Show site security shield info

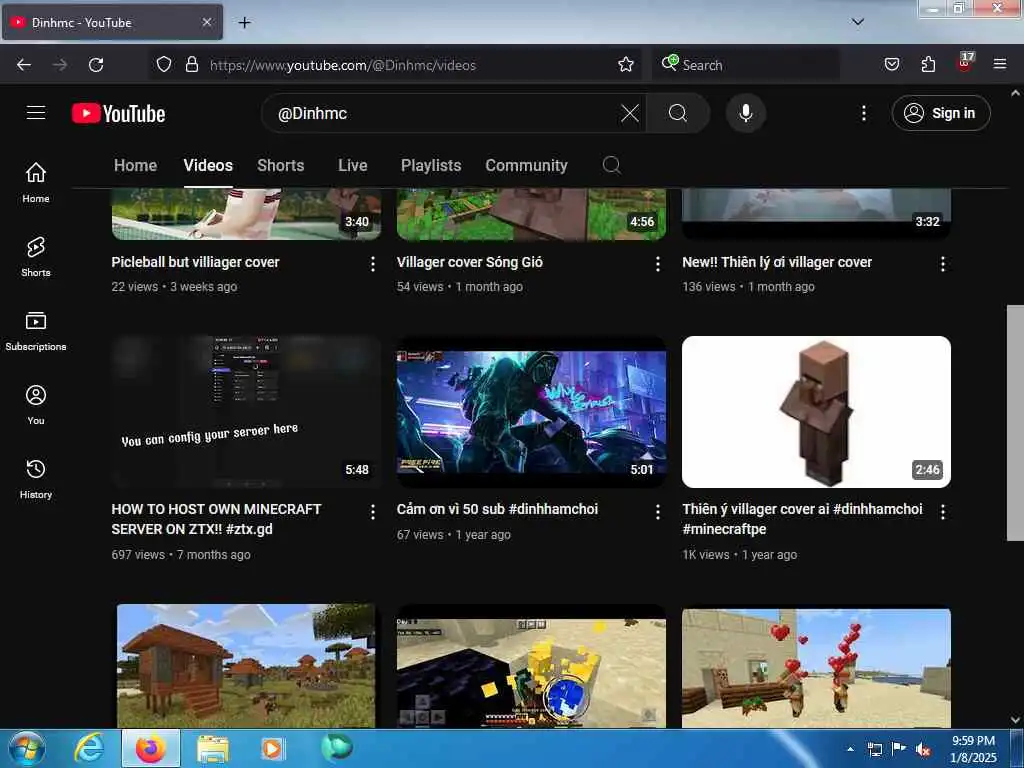click(164, 65)
